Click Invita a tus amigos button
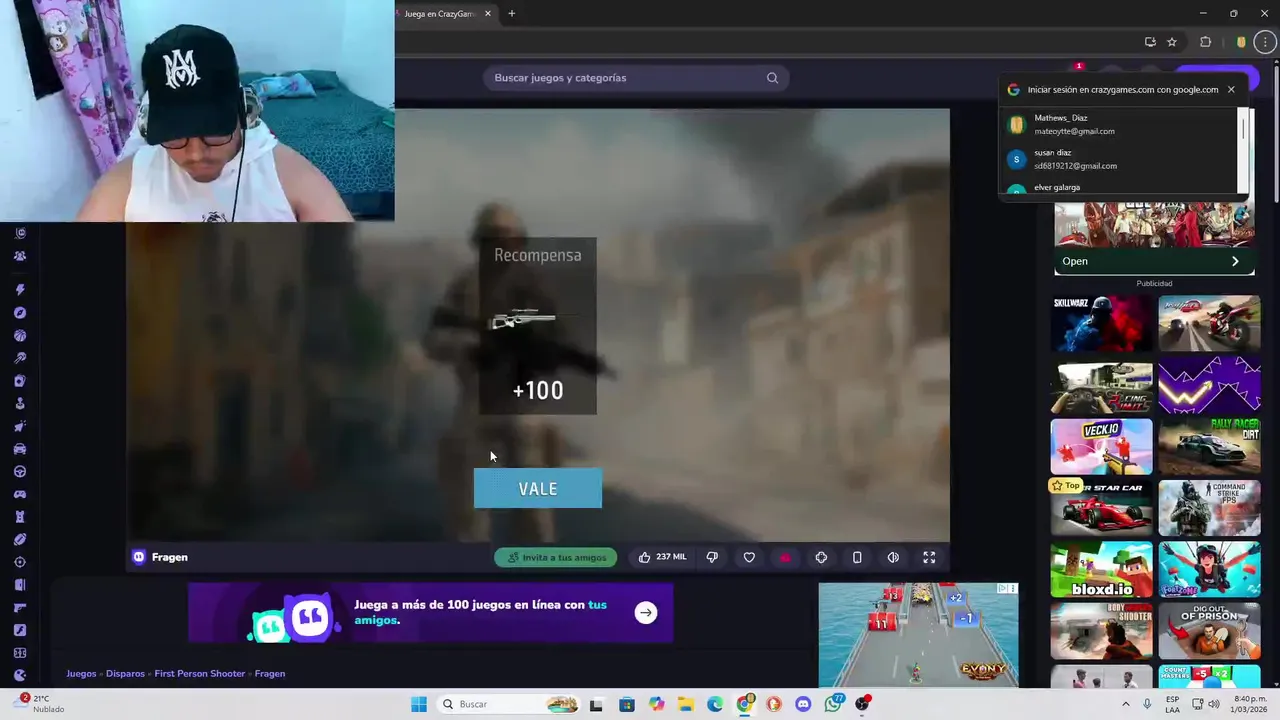1280x720 pixels. pos(556,557)
